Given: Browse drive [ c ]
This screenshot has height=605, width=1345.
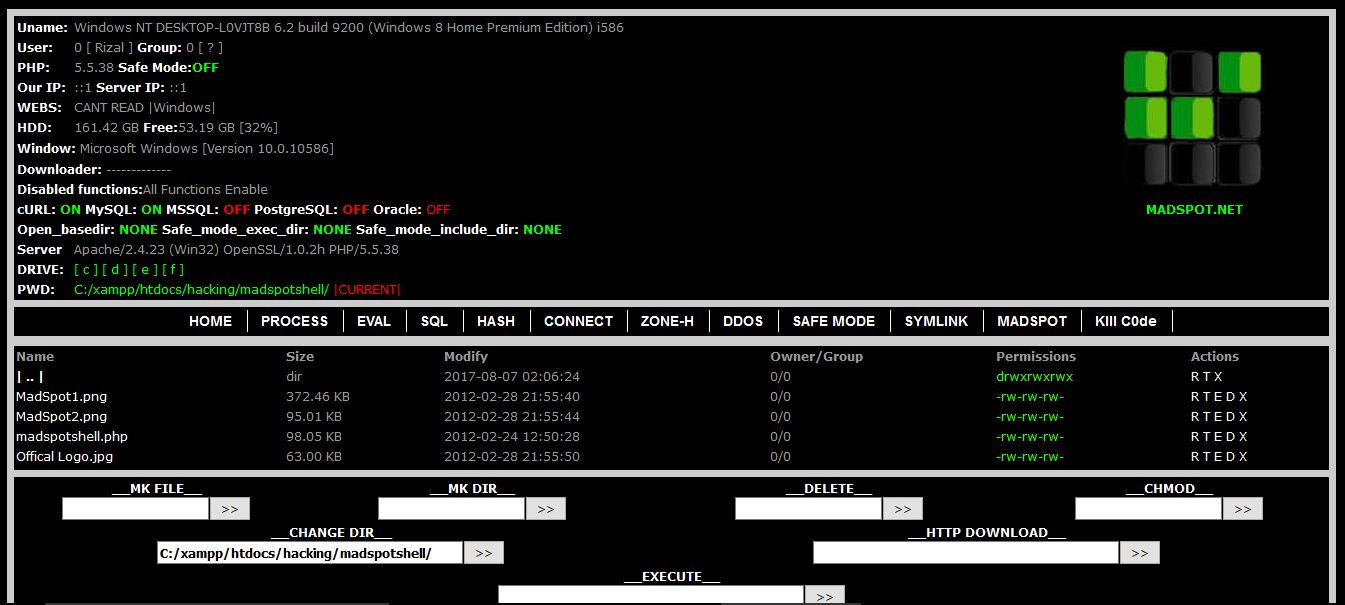Looking at the screenshot, I should pos(84,269).
